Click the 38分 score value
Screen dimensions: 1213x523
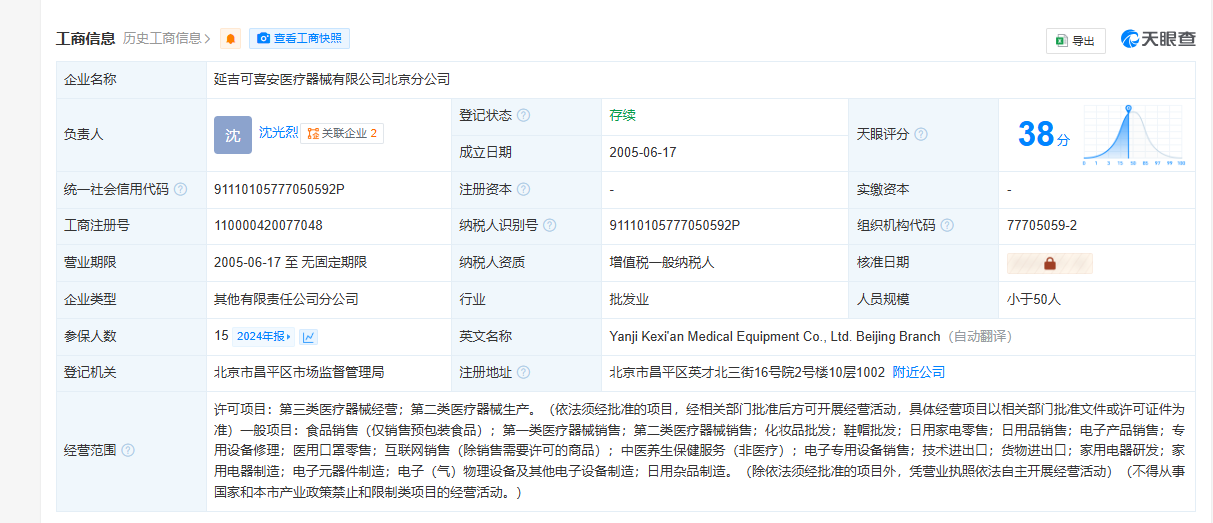point(1043,134)
